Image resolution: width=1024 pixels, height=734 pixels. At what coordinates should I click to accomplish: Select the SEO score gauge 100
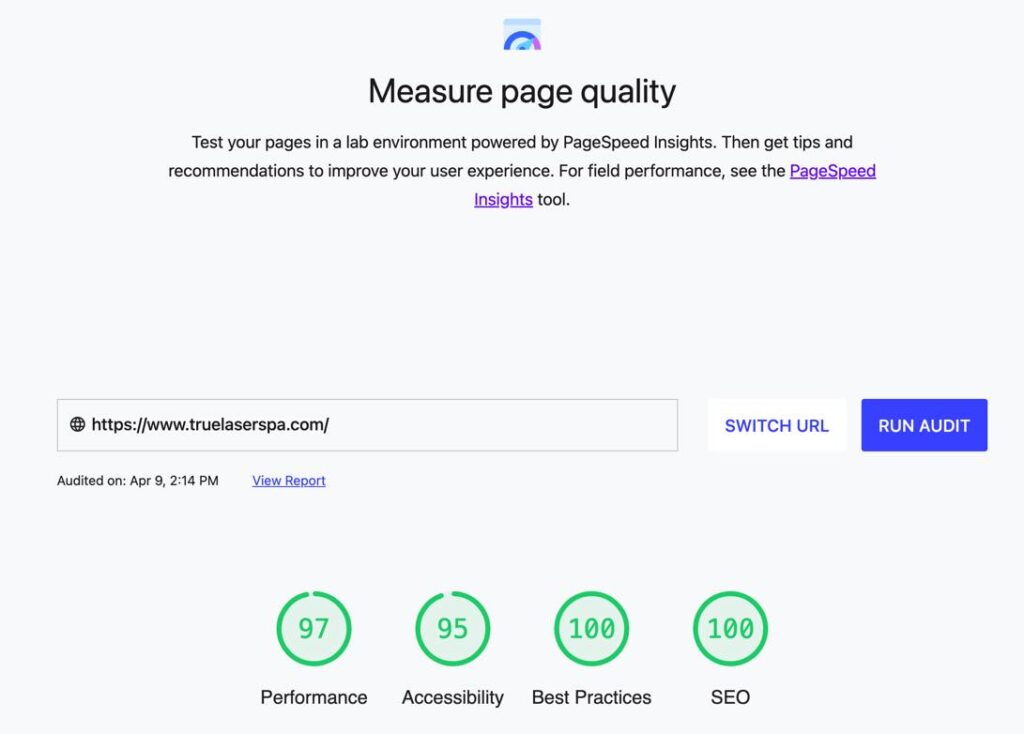(730, 629)
